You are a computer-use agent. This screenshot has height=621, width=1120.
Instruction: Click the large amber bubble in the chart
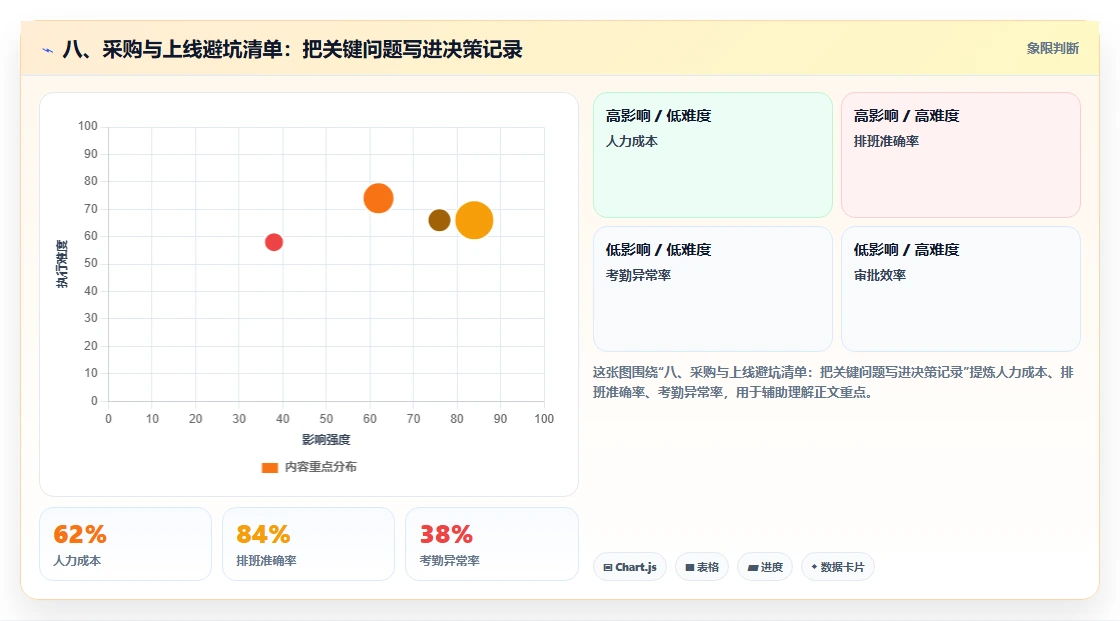pos(474,220)
